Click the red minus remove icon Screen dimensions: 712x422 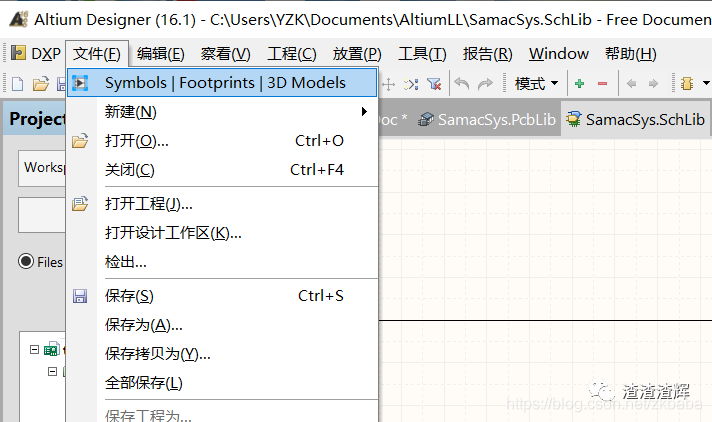point(602,84)
